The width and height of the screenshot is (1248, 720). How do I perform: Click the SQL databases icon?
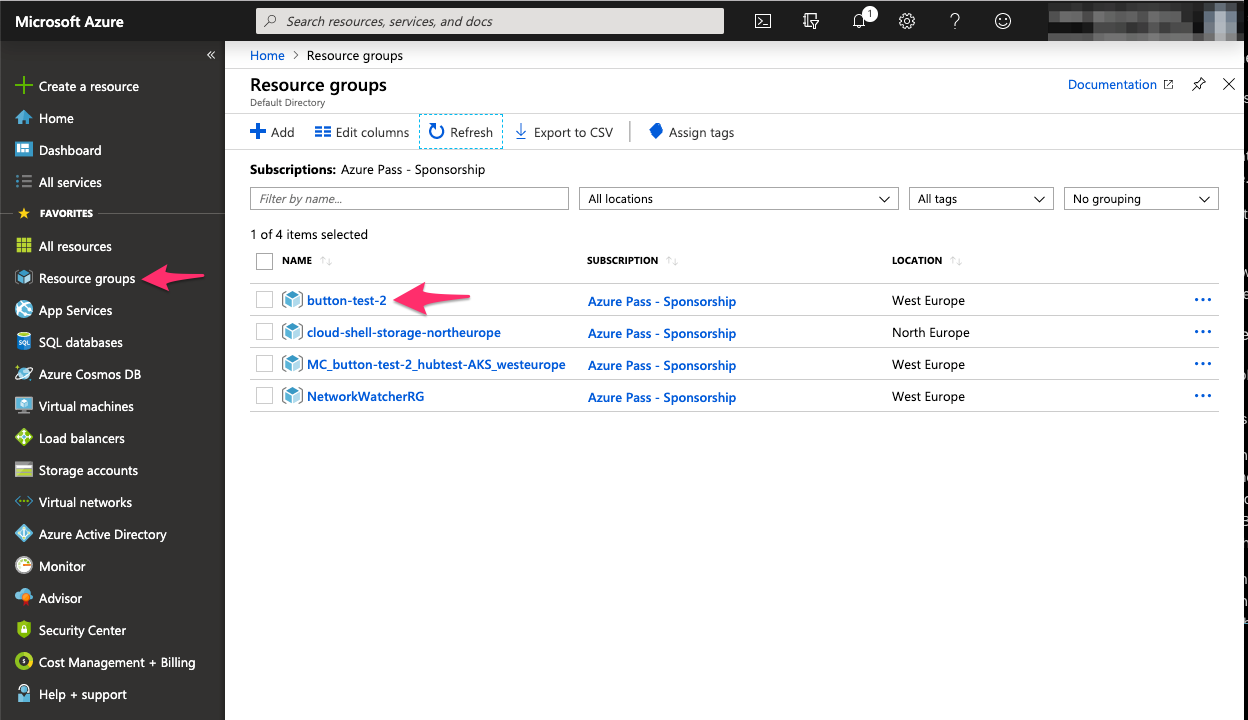[x=24, y=342]
